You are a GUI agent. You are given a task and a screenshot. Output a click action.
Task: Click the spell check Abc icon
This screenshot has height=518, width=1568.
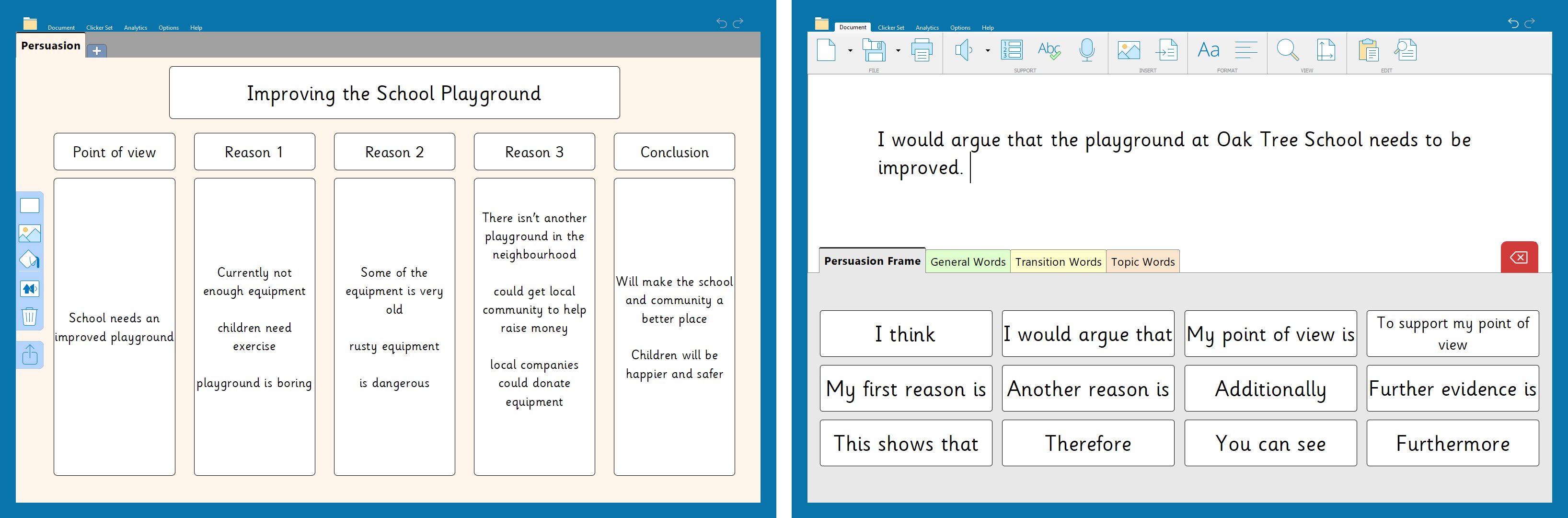(x=1049, y=50)
